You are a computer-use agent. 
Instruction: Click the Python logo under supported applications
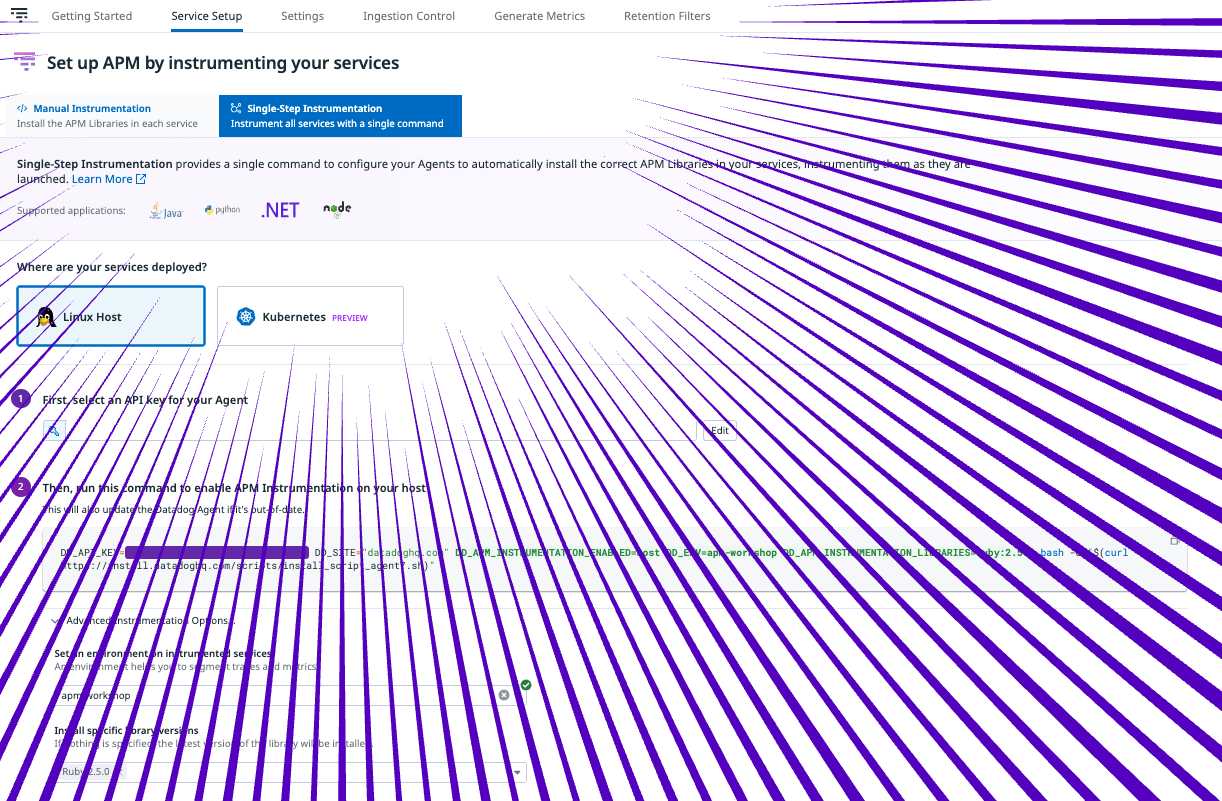(222, 210)
